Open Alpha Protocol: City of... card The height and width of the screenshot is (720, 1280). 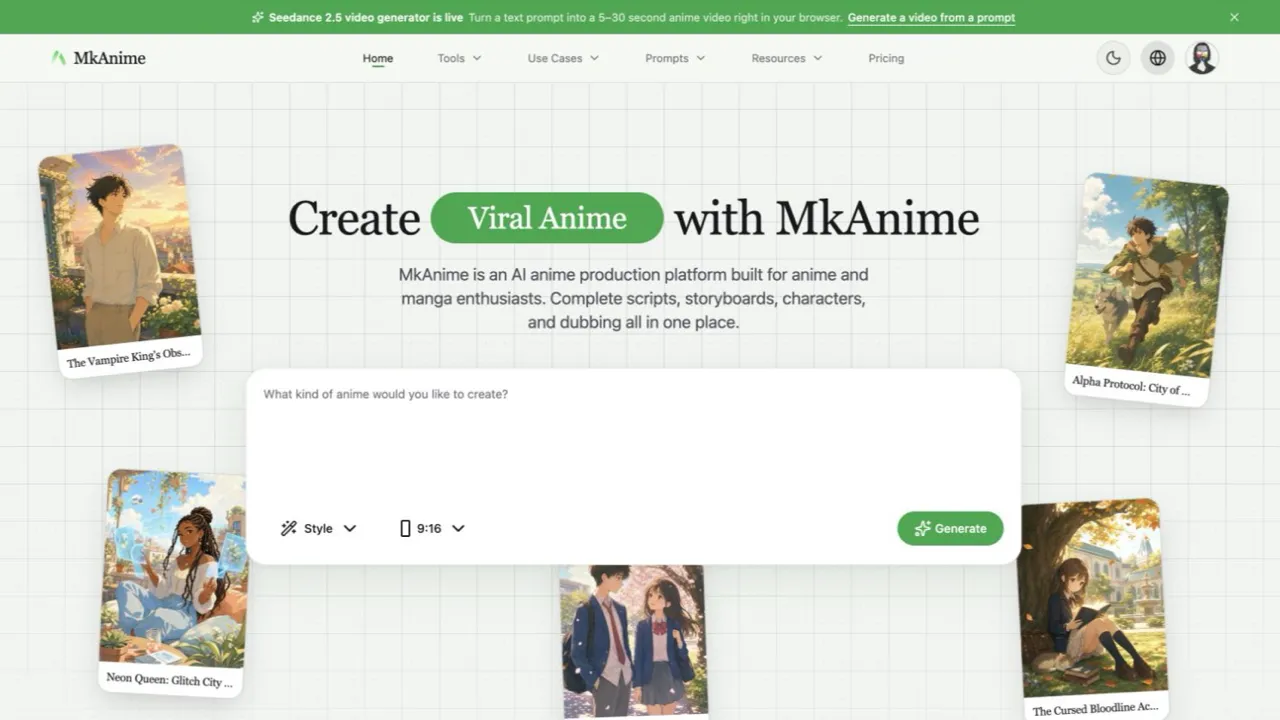[x=1145, y=290]
